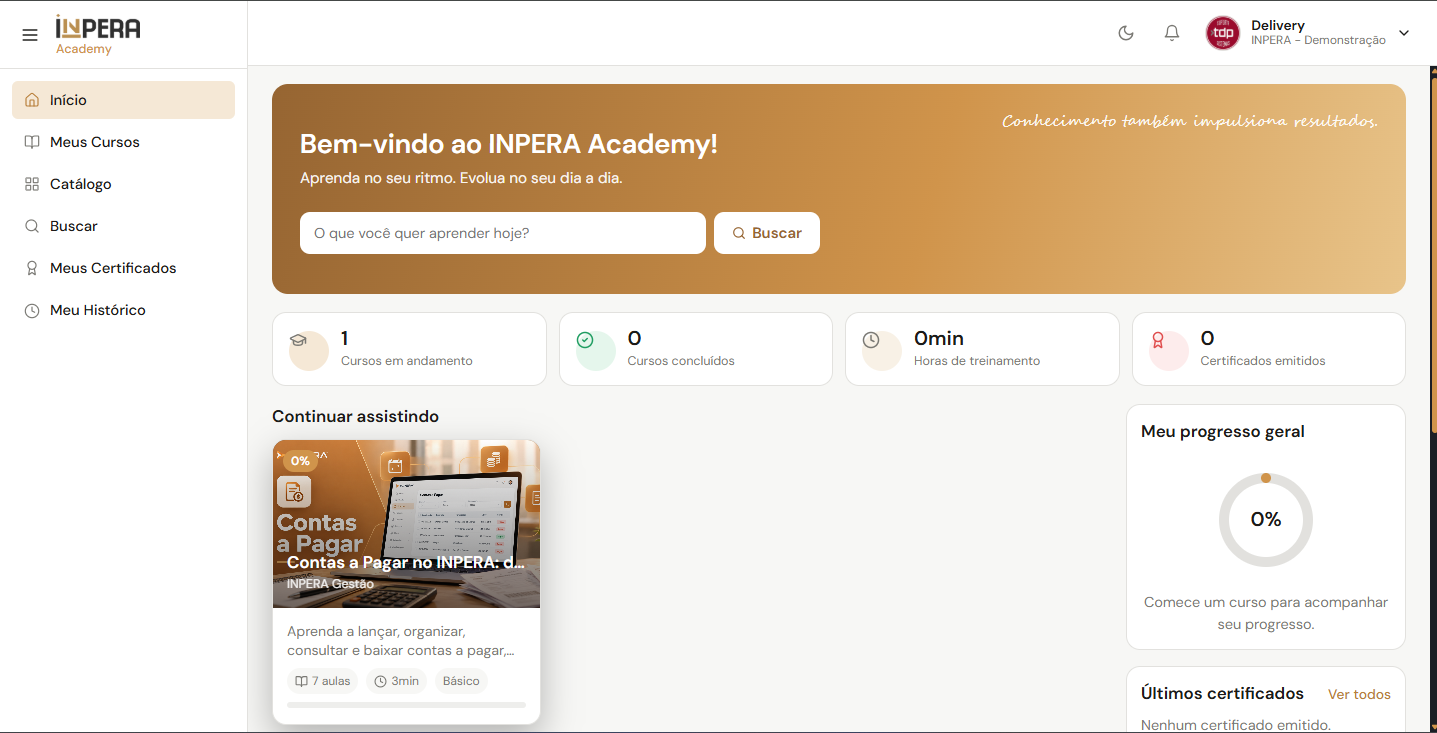
Task: Select Buscar in the sidebar
Action: coord(123,226)
